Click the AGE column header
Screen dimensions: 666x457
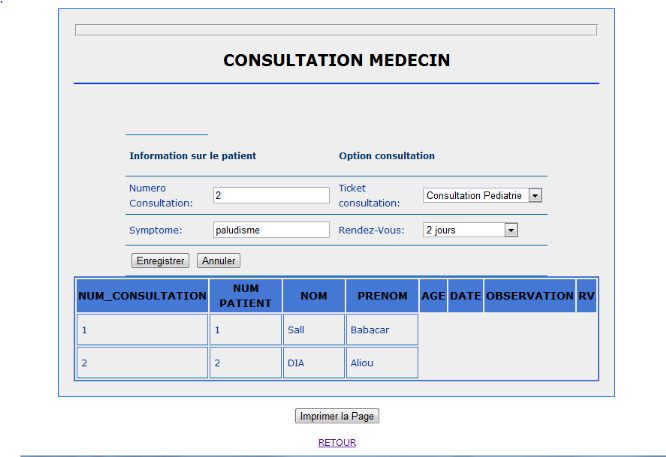click(x=433, y=296)
